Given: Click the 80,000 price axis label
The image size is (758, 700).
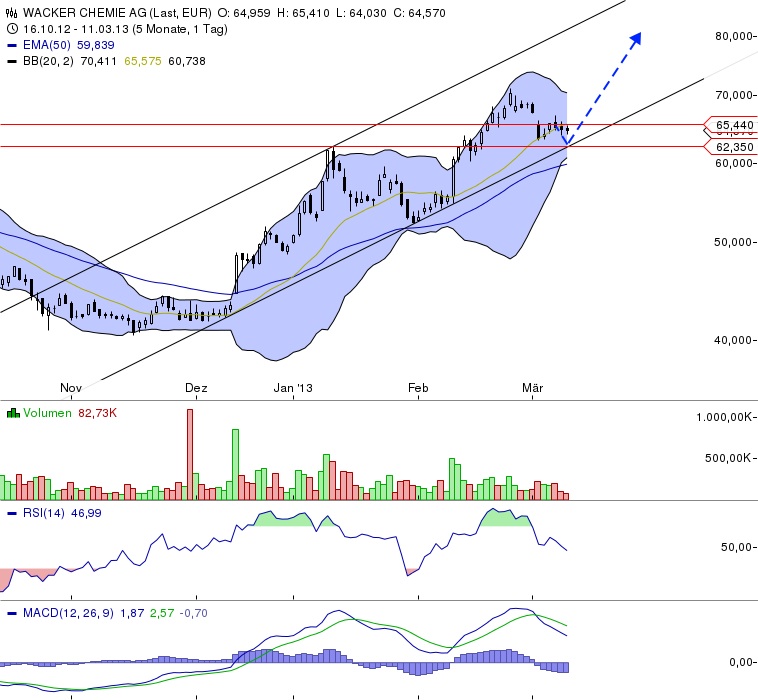Looking at the screenshot, I should coord(734,36).
